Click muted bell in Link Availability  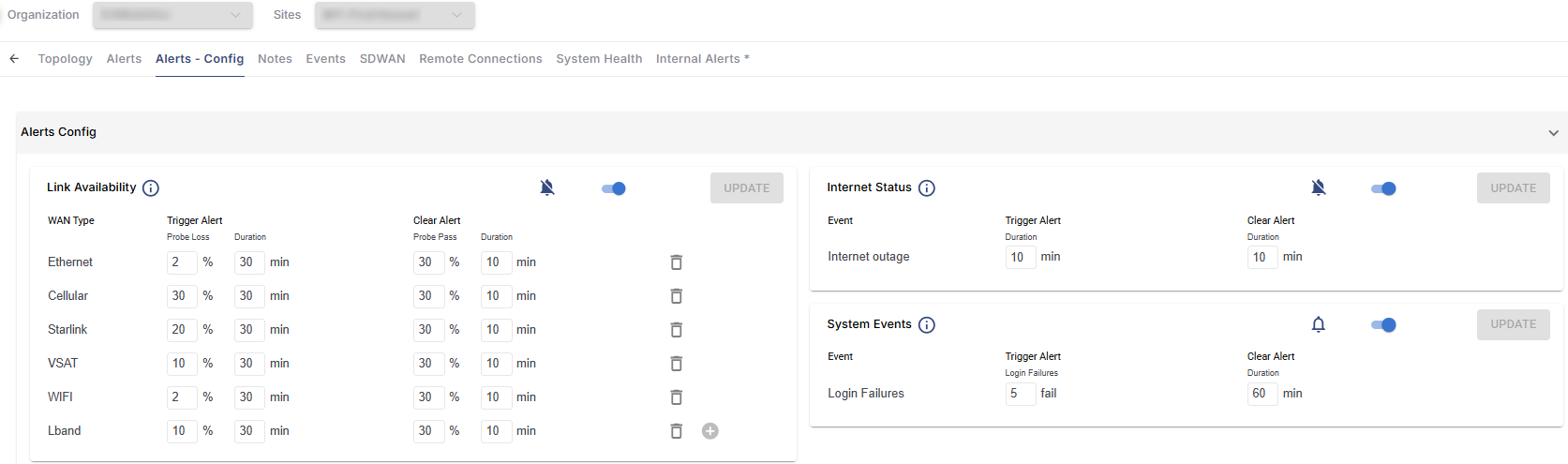point(547,188)
